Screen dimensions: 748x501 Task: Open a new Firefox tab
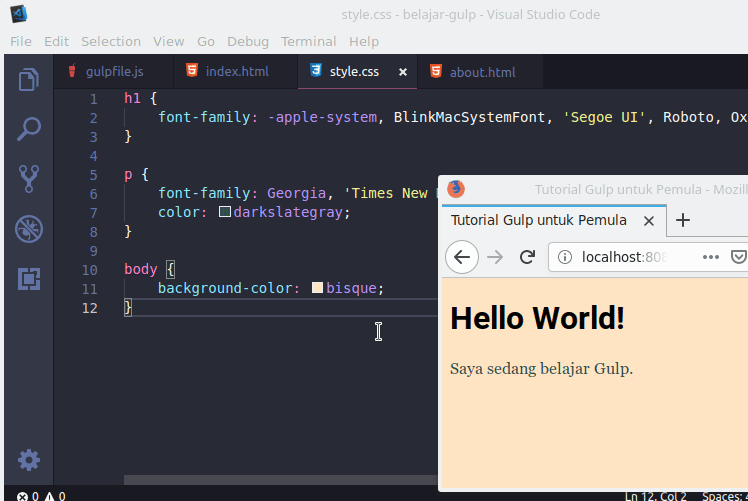point(683,220)
